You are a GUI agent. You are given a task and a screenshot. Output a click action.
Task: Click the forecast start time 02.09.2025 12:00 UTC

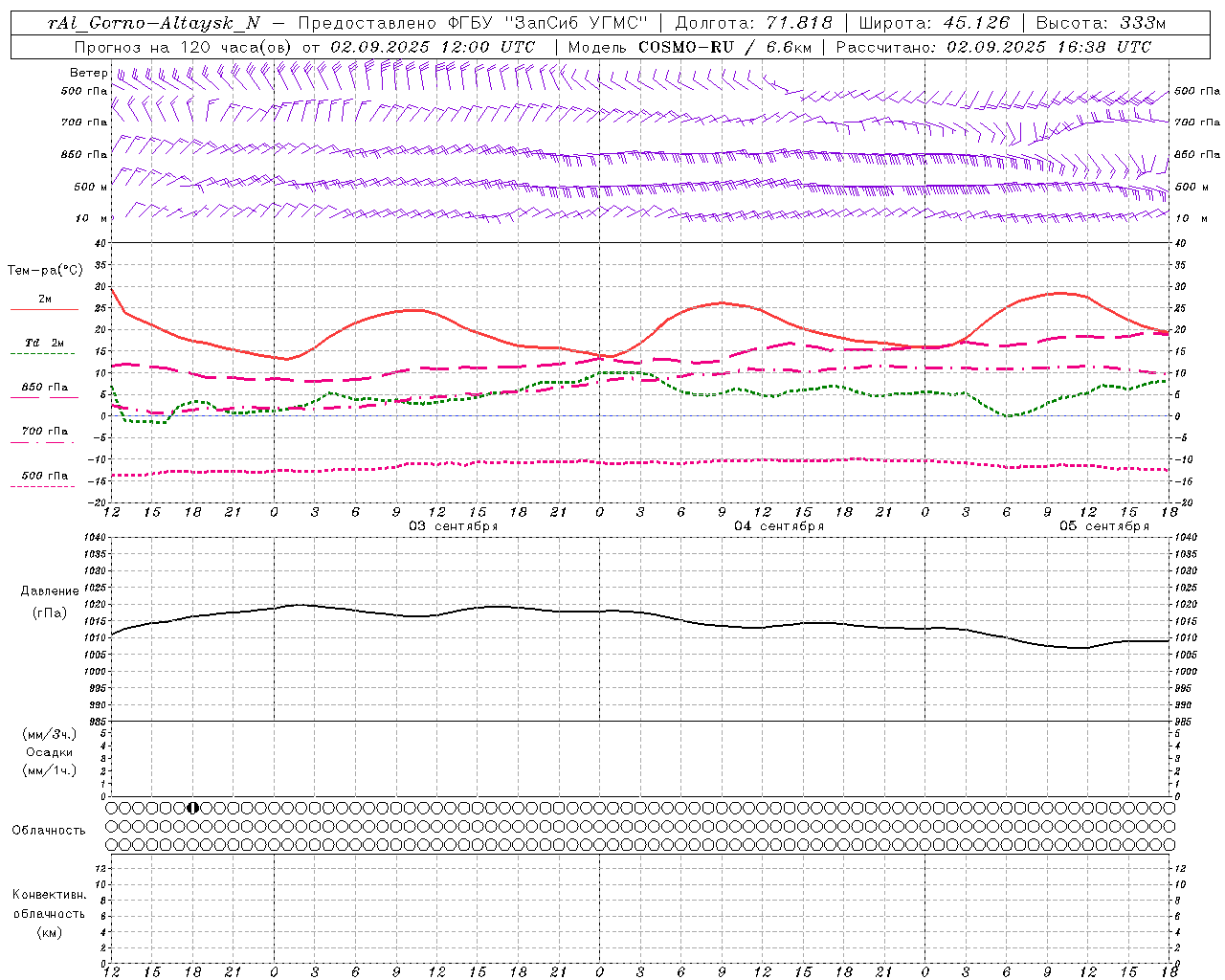tap(433, 47)
